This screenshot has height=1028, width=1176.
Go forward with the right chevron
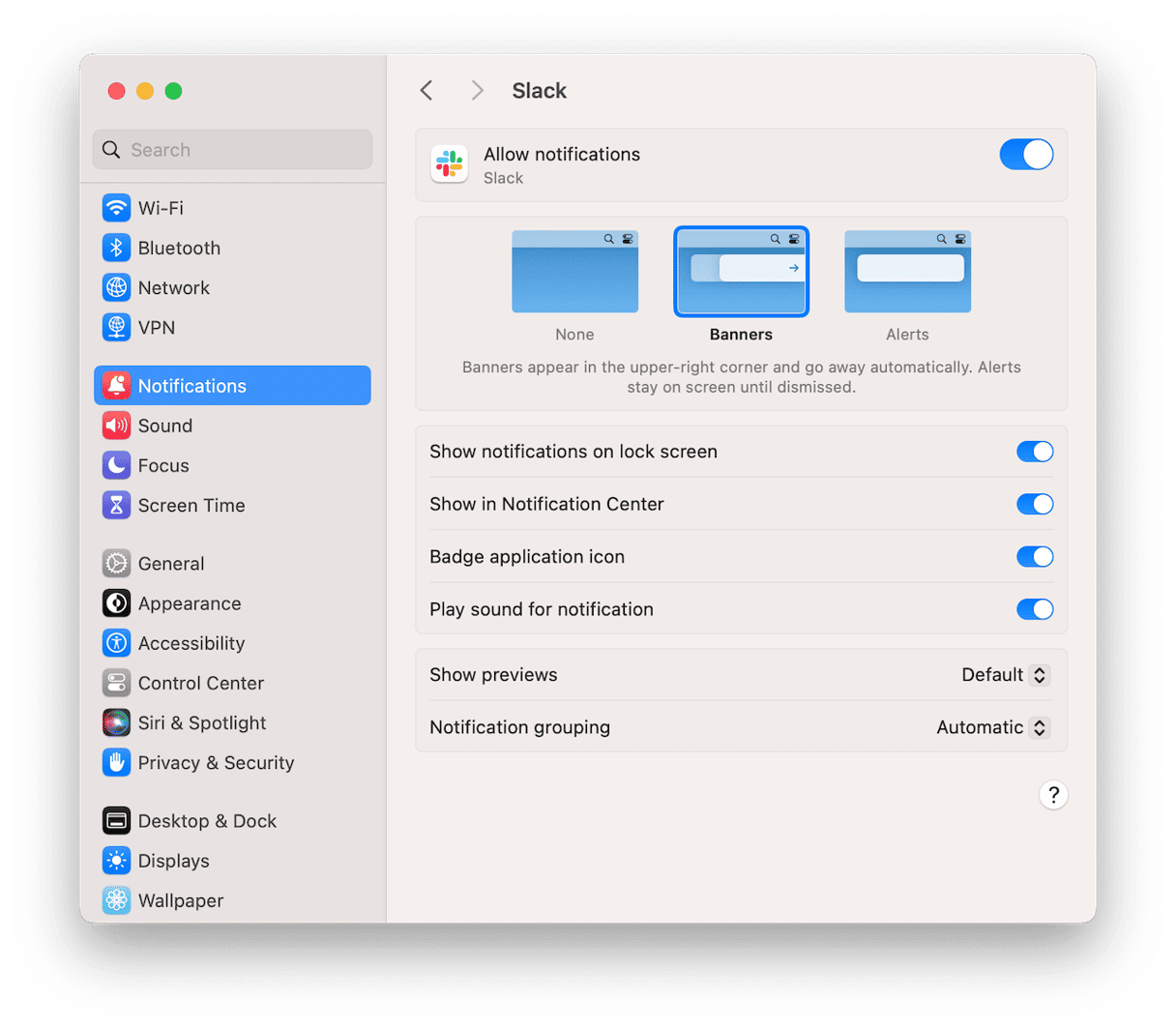pos(477,90)
